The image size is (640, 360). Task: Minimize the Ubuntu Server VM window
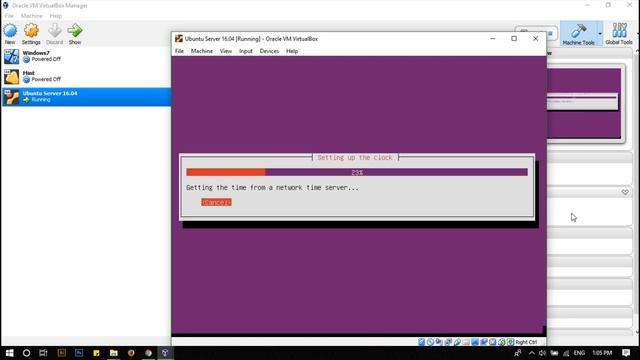[493, 39]
